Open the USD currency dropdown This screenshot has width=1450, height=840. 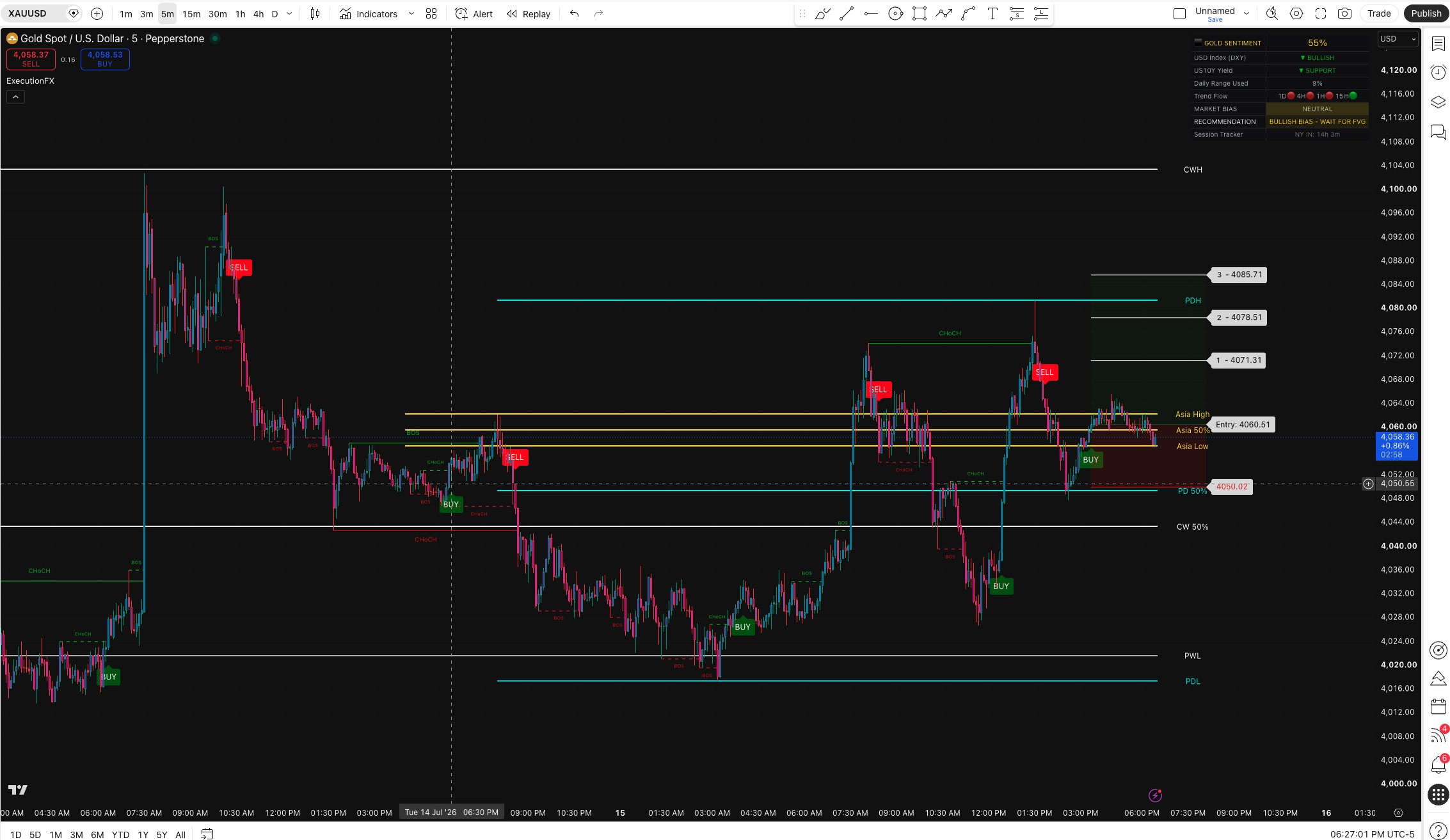pyautogui.click(x=1398, y=39)
